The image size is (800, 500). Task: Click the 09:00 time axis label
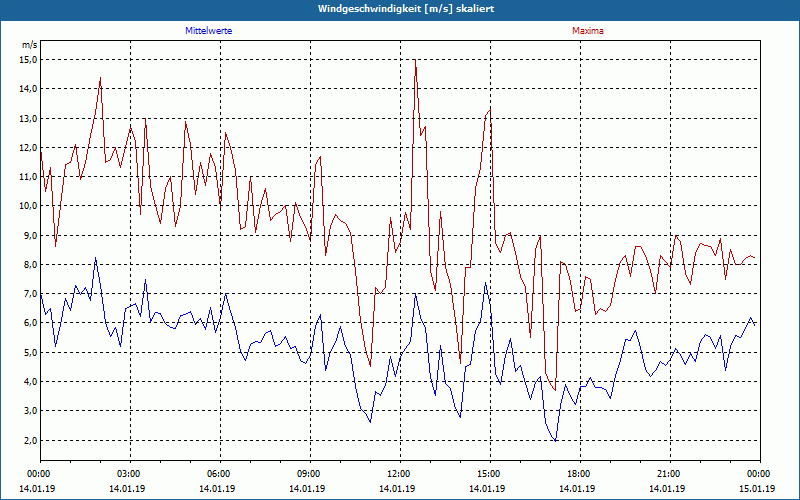click(x=310, y=474)
